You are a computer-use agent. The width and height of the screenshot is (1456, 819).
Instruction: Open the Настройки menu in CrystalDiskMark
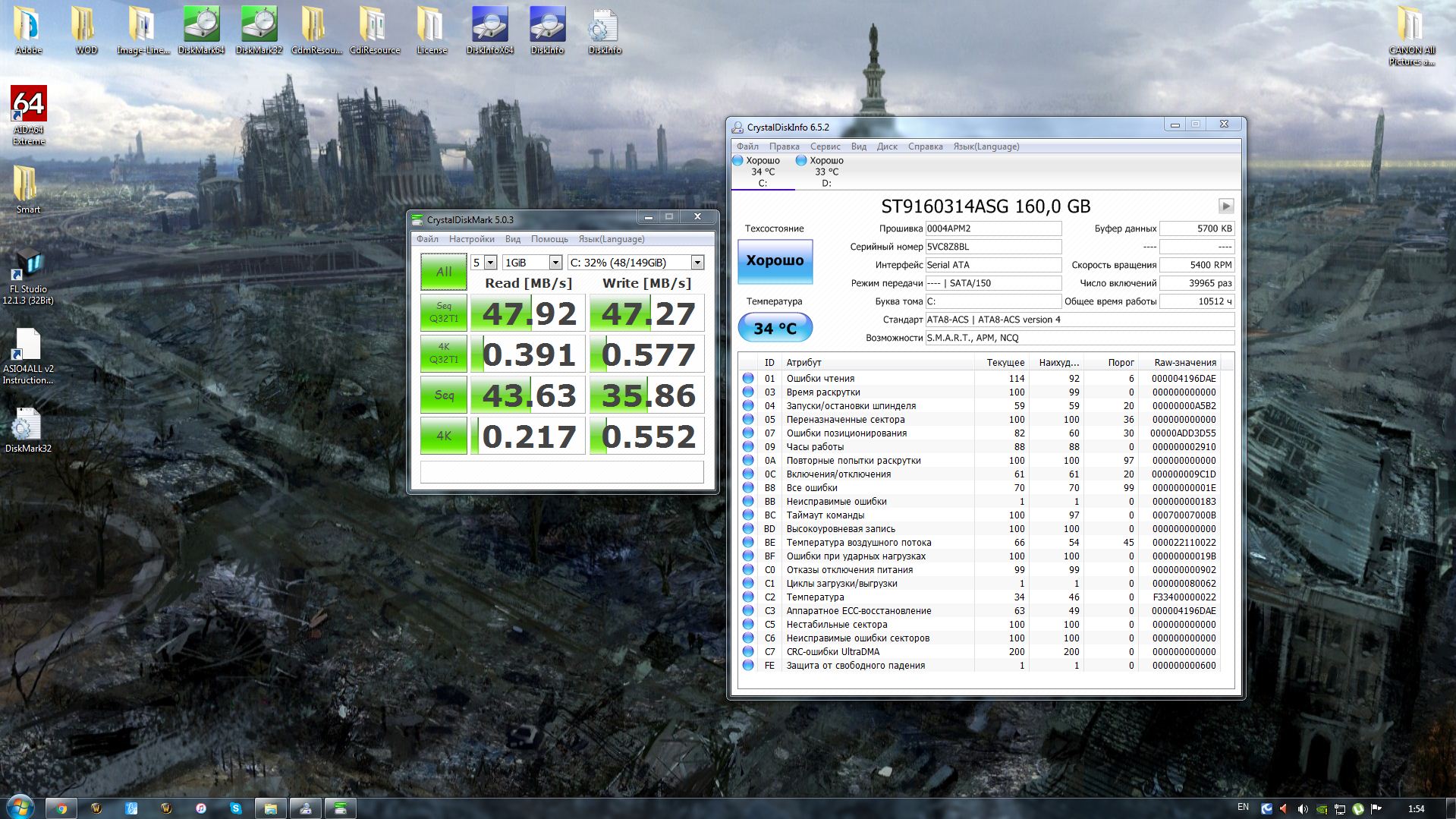[x=471, y=239]
